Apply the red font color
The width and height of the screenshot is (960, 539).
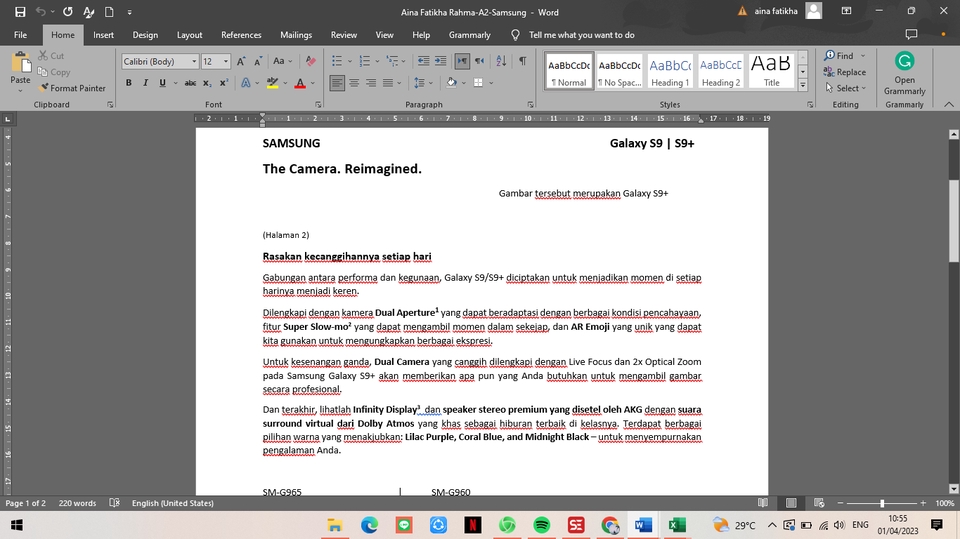click(300, 83)
